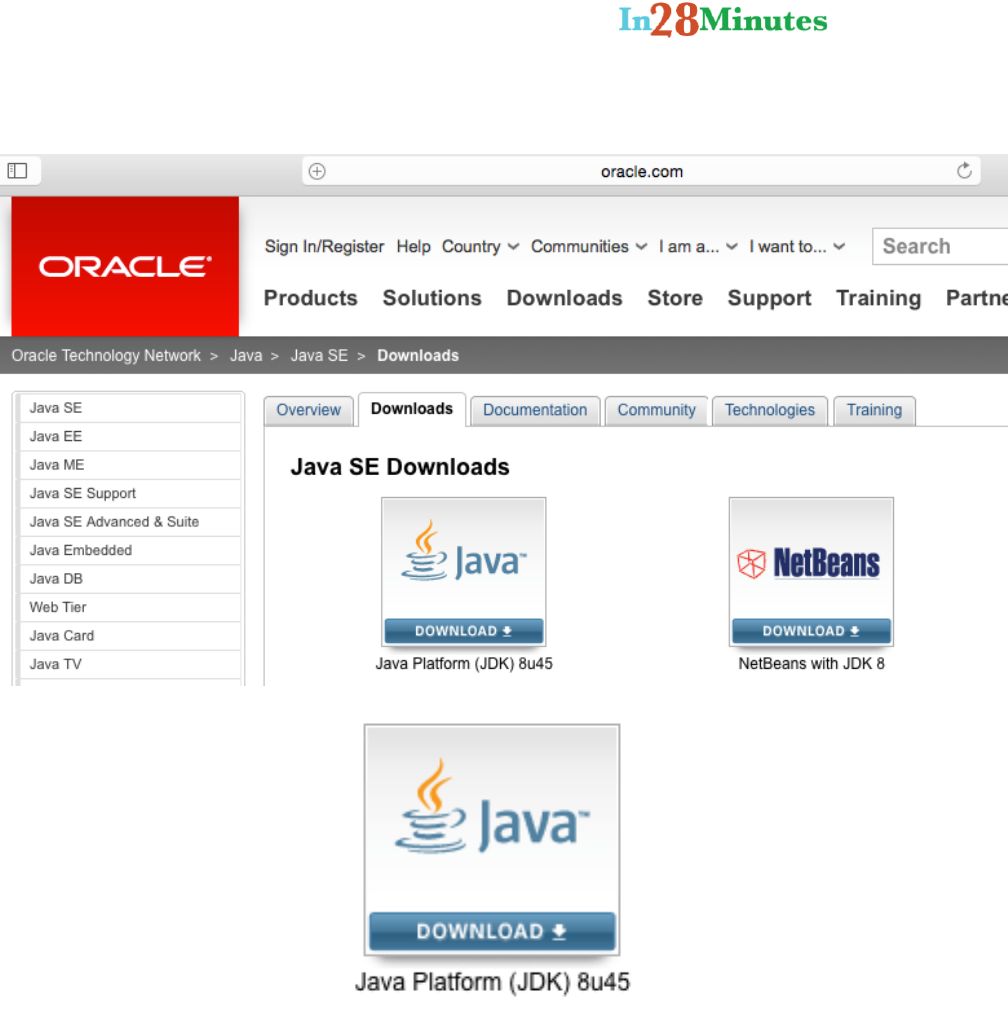Focus the Search field
The height and width of the screenshot is (1011, 1008).
click(940, 246)
